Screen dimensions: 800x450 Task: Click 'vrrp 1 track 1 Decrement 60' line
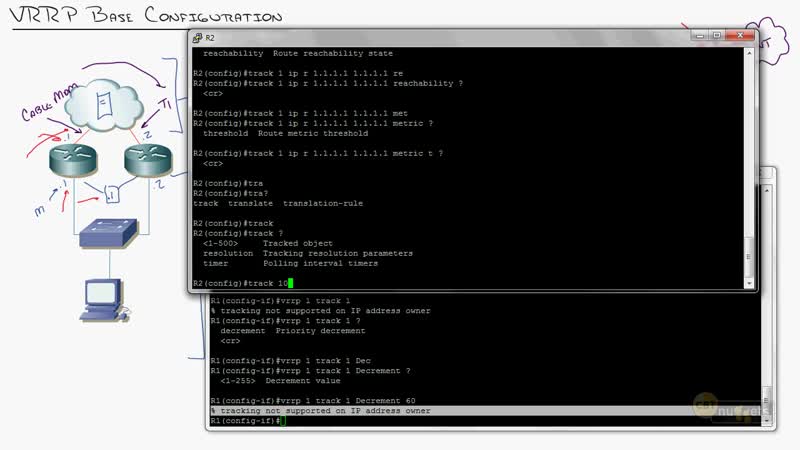click(x=313, y=401)
